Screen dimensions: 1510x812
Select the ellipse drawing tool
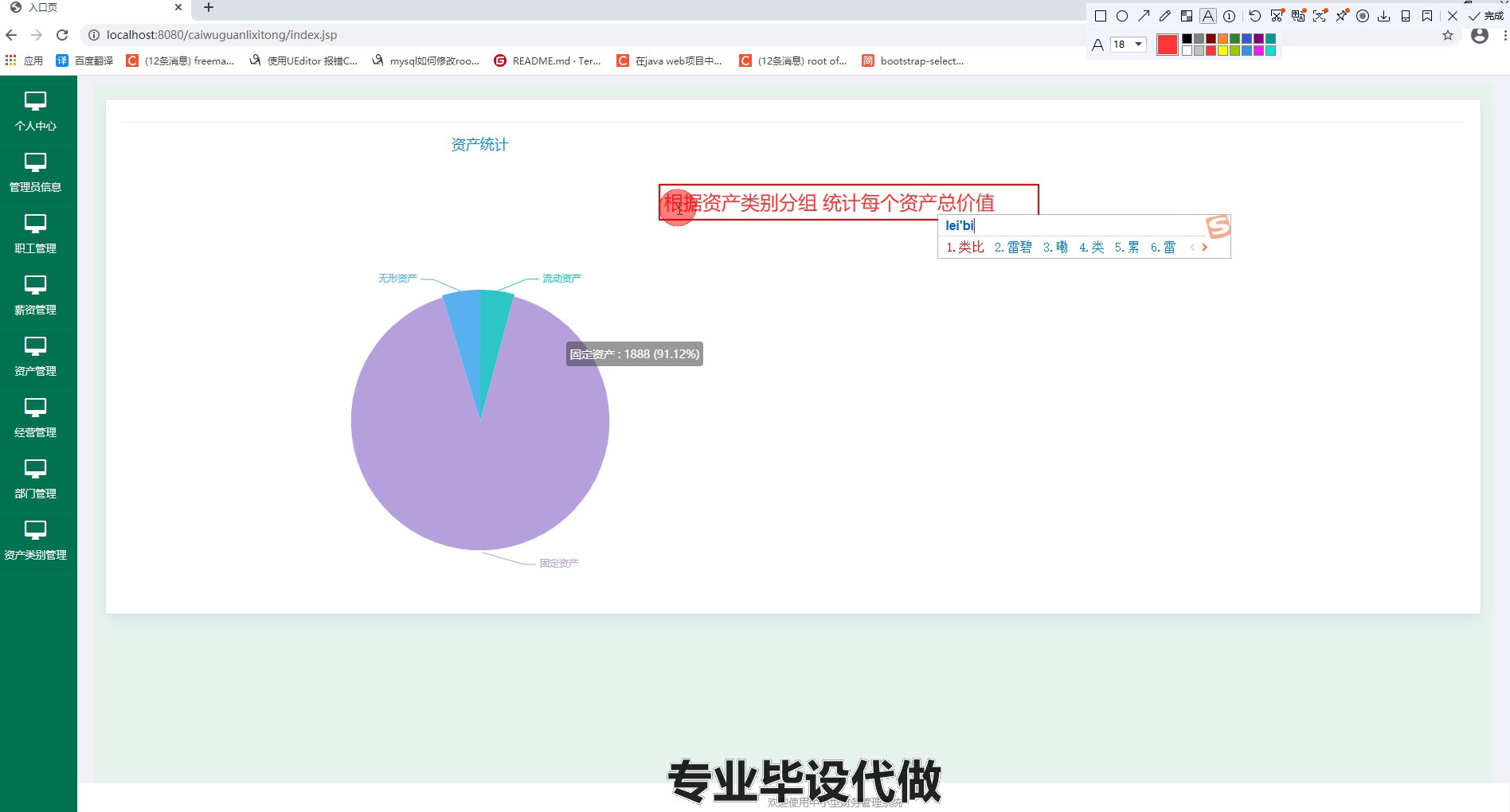click(1122, 16)
